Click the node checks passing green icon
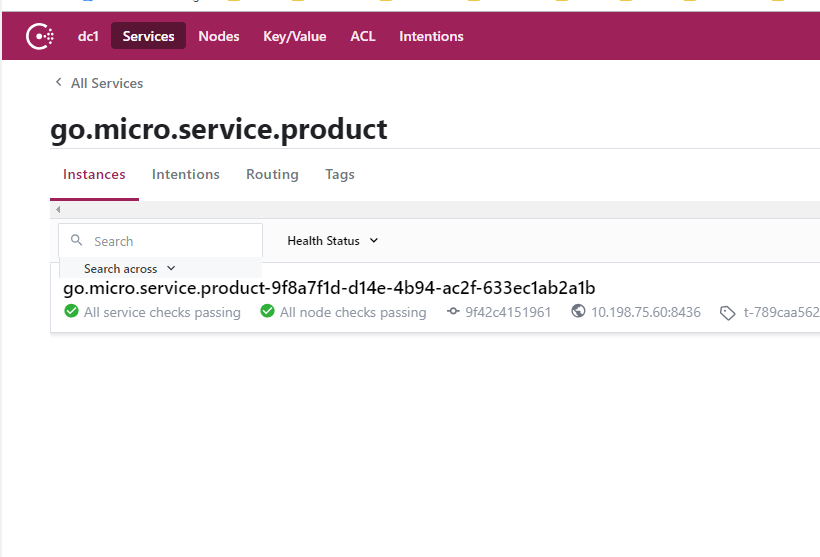The width and height of the screenshot is (820, 557). click(267, 312)
